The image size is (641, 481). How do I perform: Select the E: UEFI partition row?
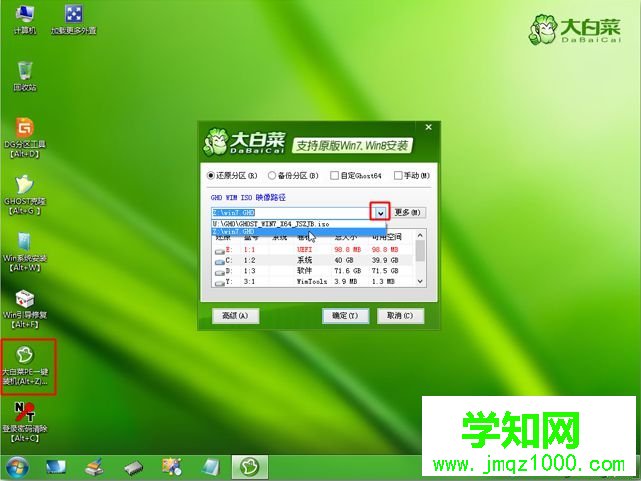click(314, 250)
